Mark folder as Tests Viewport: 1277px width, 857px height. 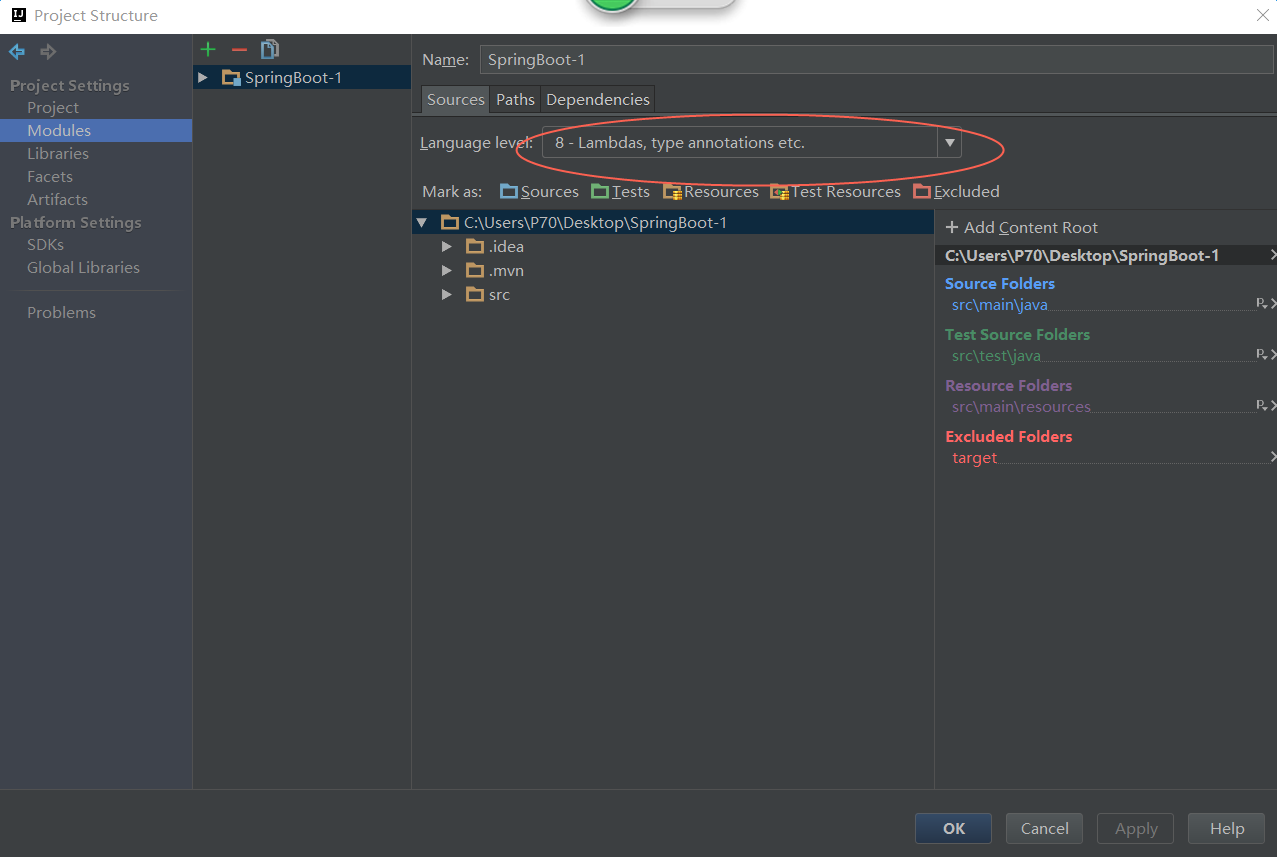click(x=620, y=191)
